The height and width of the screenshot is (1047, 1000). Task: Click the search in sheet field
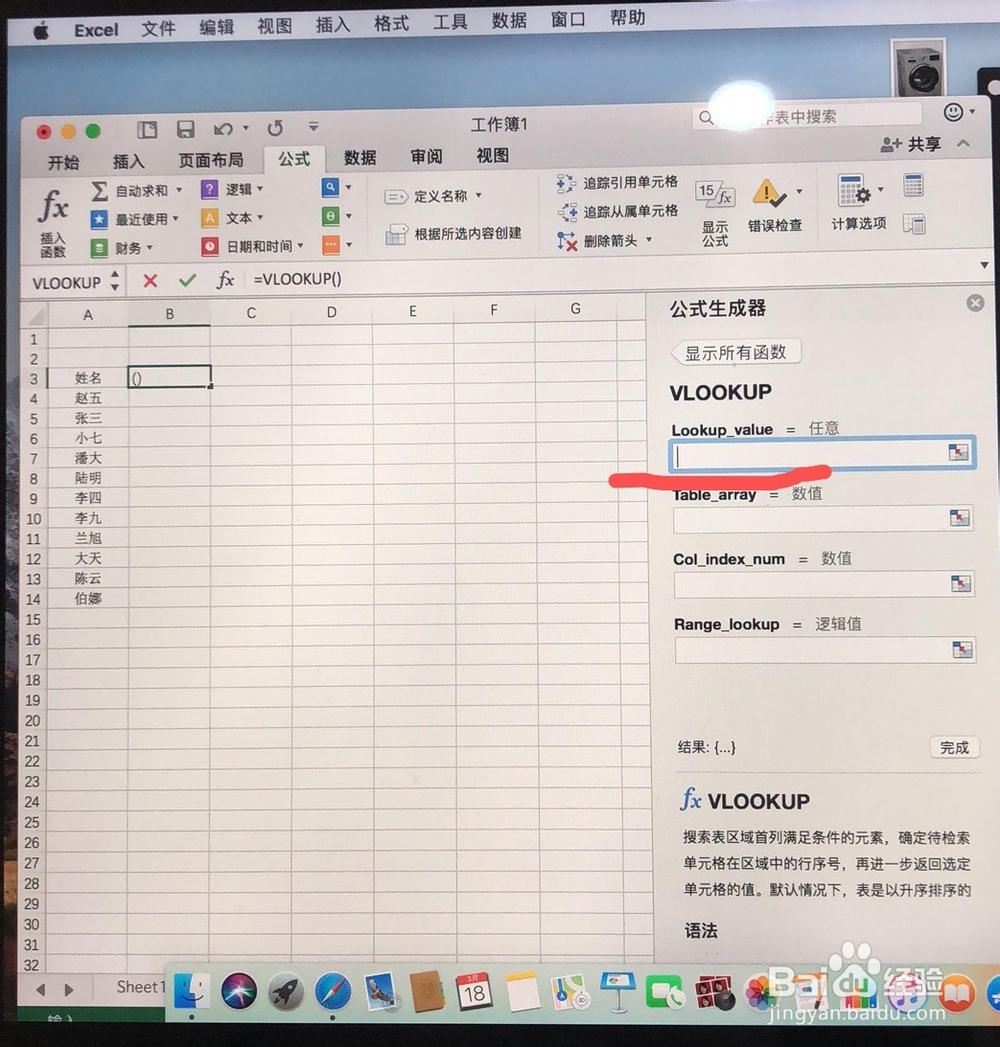[806, 117]
